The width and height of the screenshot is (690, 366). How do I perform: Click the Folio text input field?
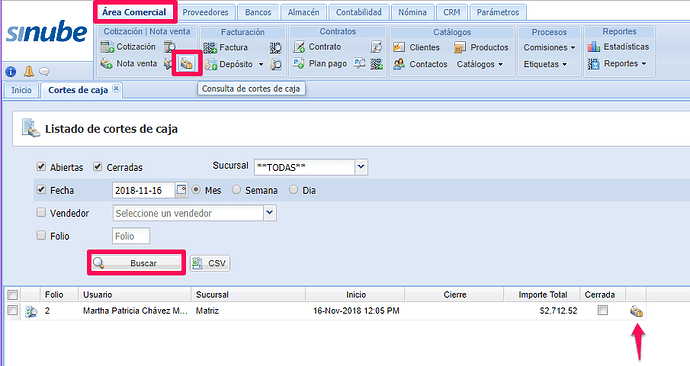coord(131,236)
